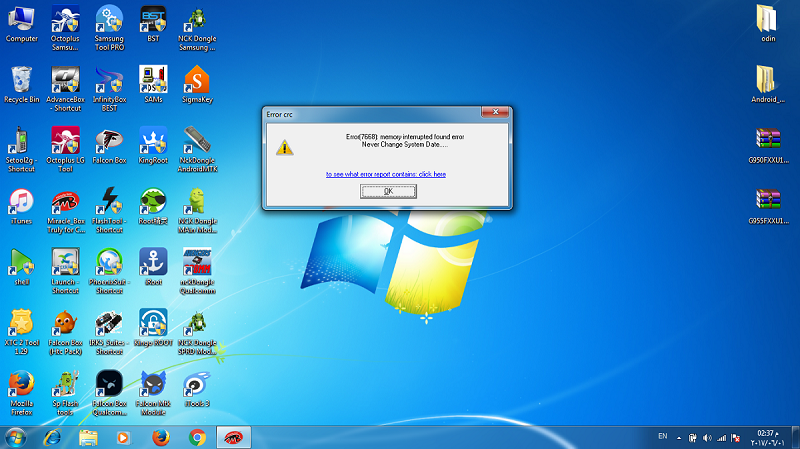800x449 pixels.
Task: Open Windows Media Player taskbar icon
Action: [124, 437]
